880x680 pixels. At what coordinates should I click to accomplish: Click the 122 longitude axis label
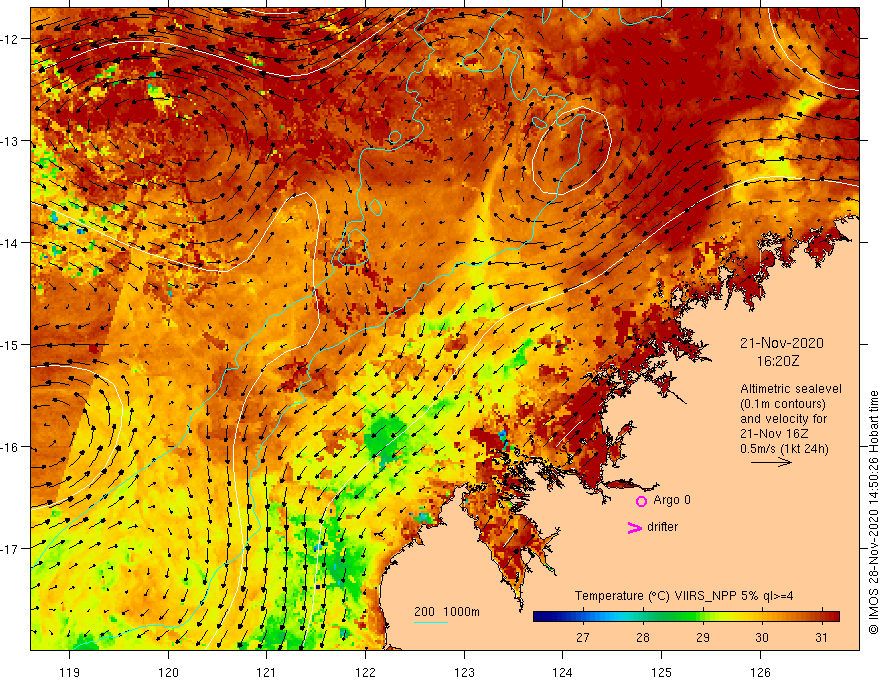pos(365,672)
